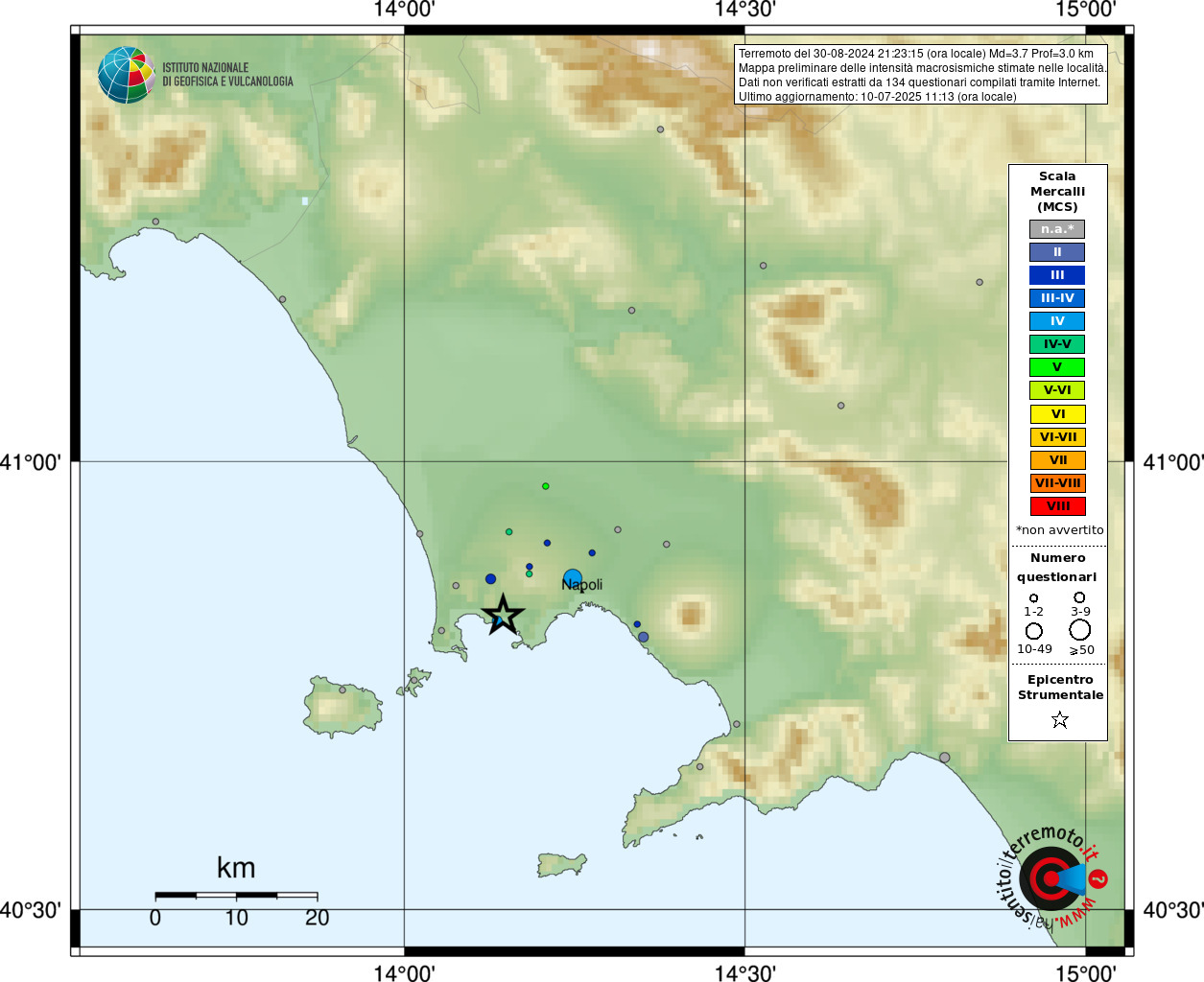Select the orange VII intensity swatch
This screenshot has width=1204, height=982.
pos(1057,460)
